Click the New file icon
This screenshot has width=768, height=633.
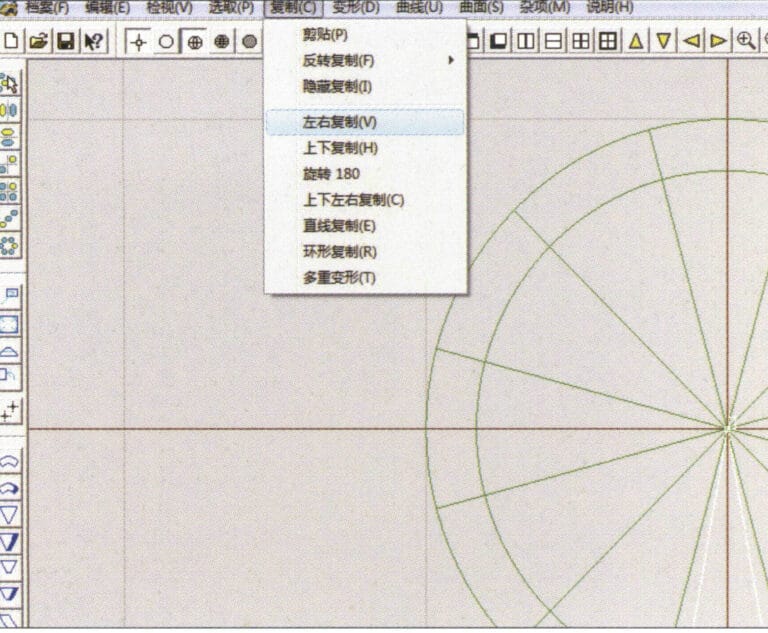(11, 41)
